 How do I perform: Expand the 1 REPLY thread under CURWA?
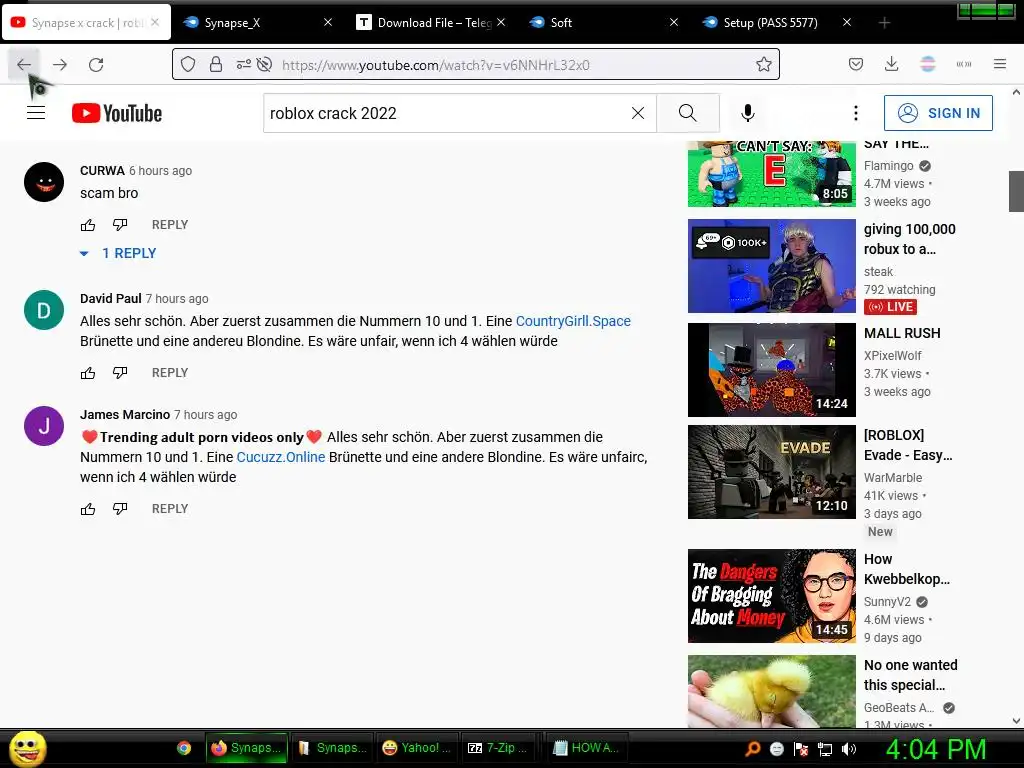click(118, 253)
